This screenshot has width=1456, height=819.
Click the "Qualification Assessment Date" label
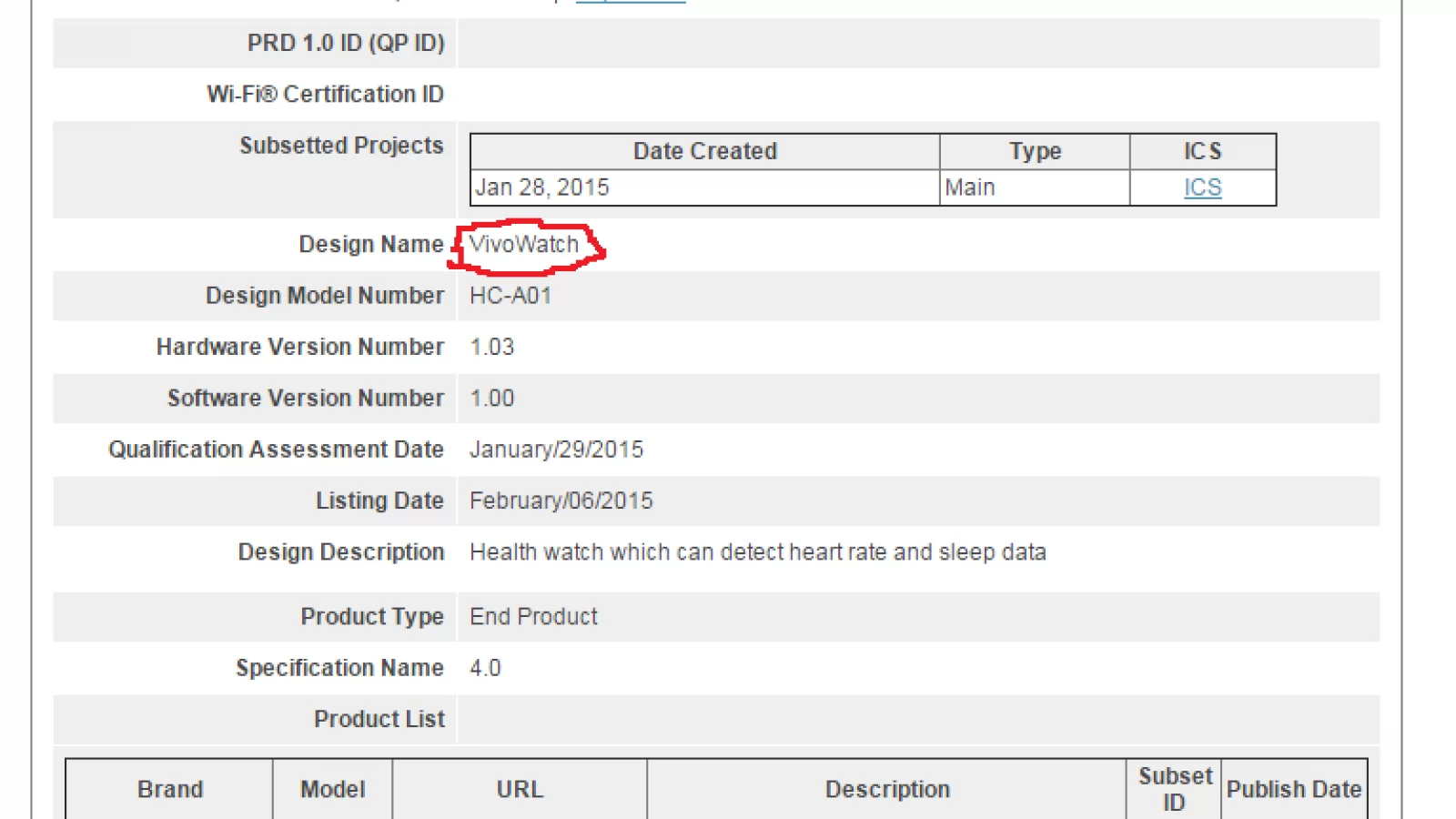[x=276, y=450]
